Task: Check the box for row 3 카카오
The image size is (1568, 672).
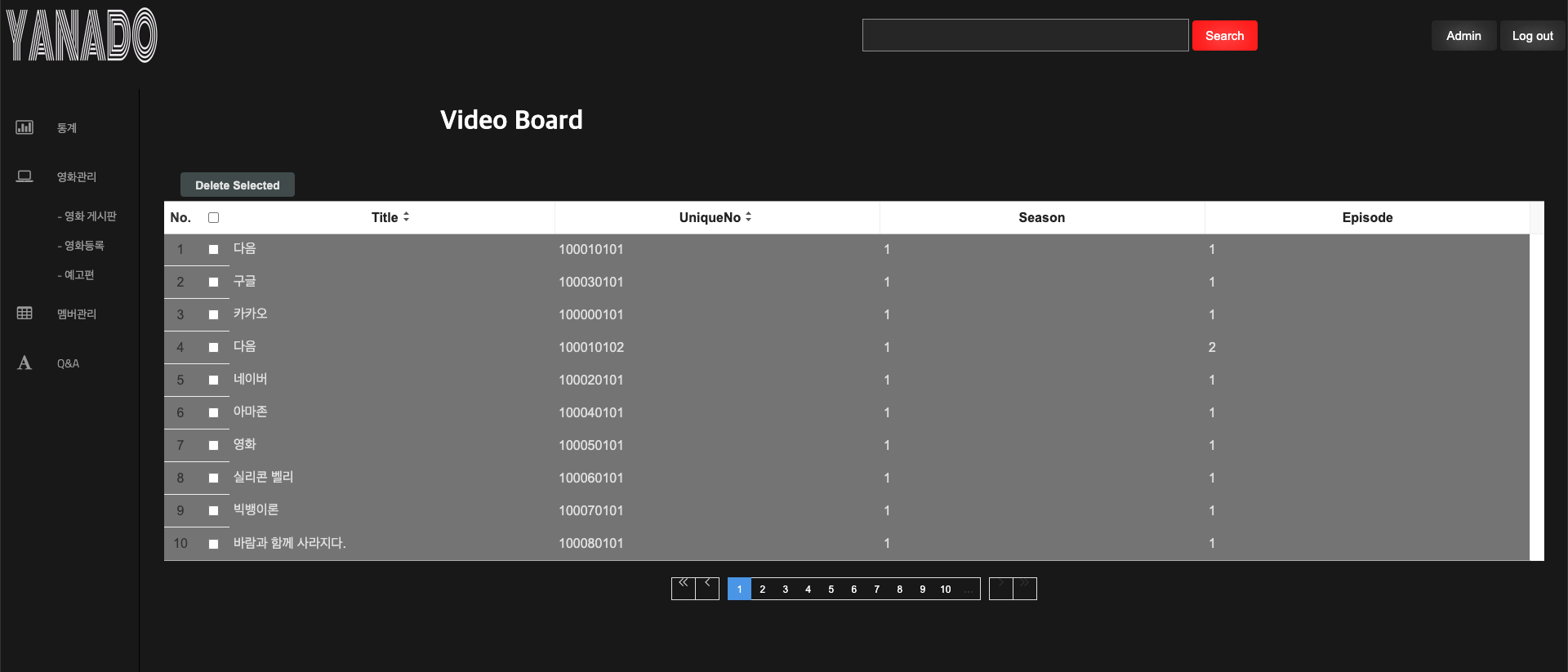Action: point(214,314)
